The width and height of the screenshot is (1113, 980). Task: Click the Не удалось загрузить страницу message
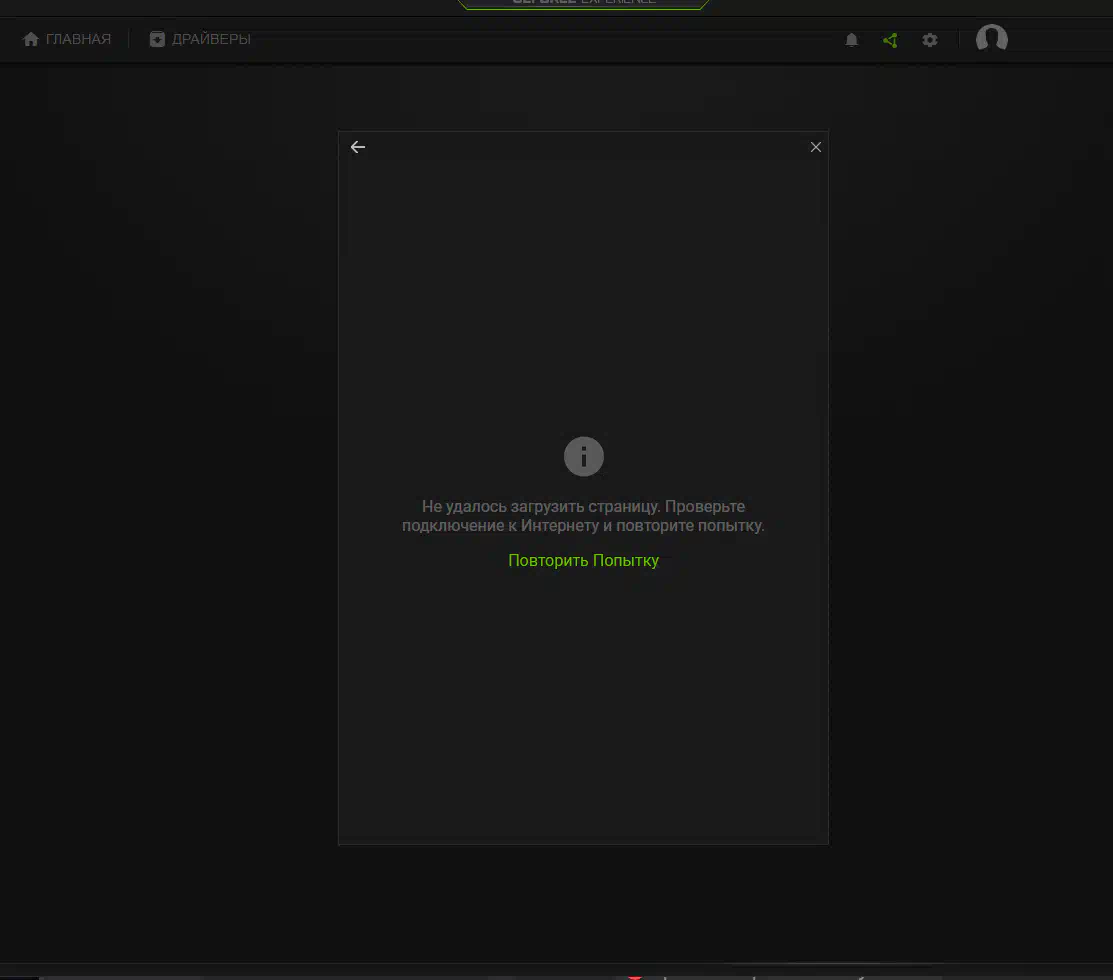(x=583, y=516)
